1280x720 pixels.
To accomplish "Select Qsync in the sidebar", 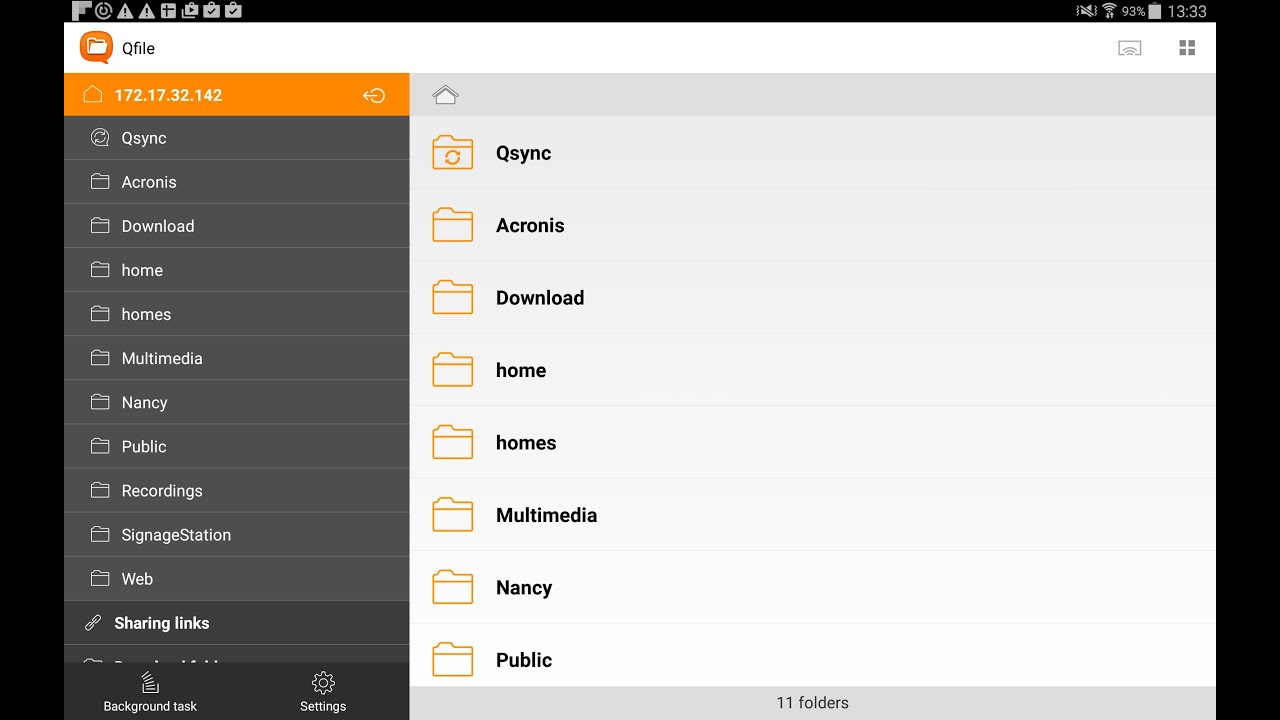I will [237, 138].
